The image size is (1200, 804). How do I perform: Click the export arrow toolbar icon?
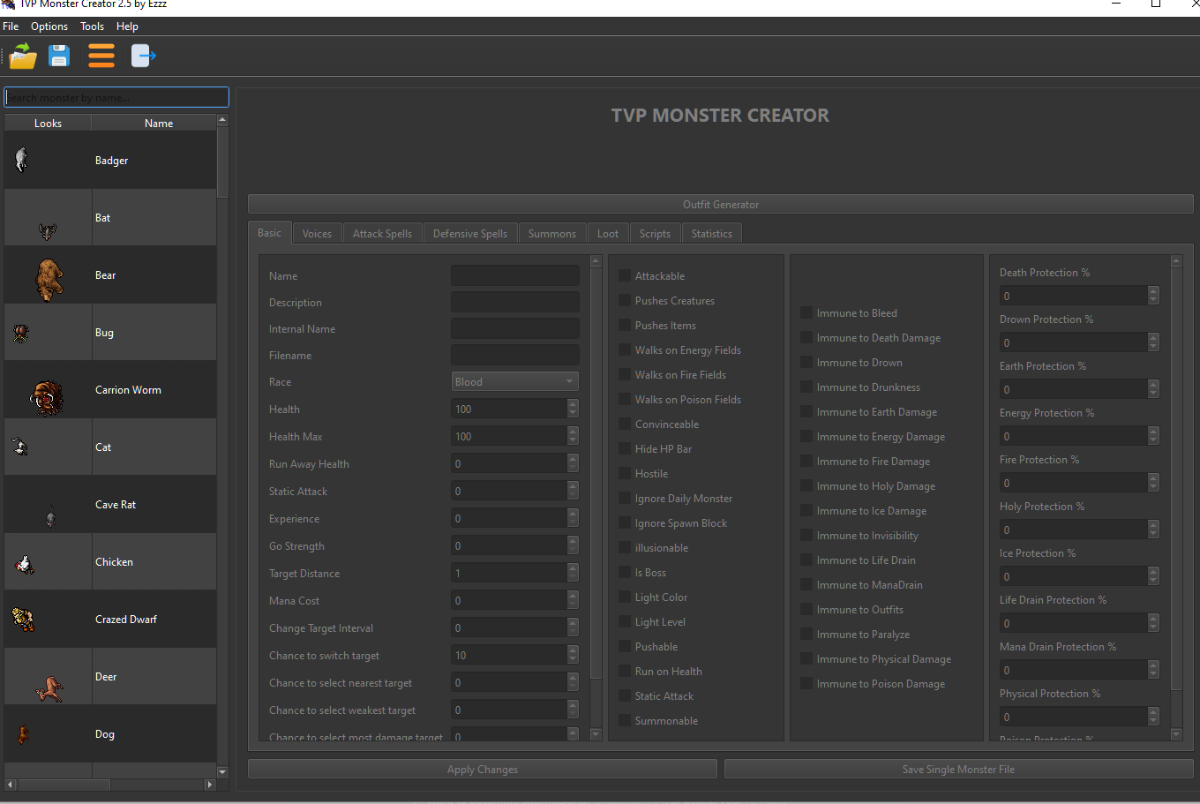143,56
